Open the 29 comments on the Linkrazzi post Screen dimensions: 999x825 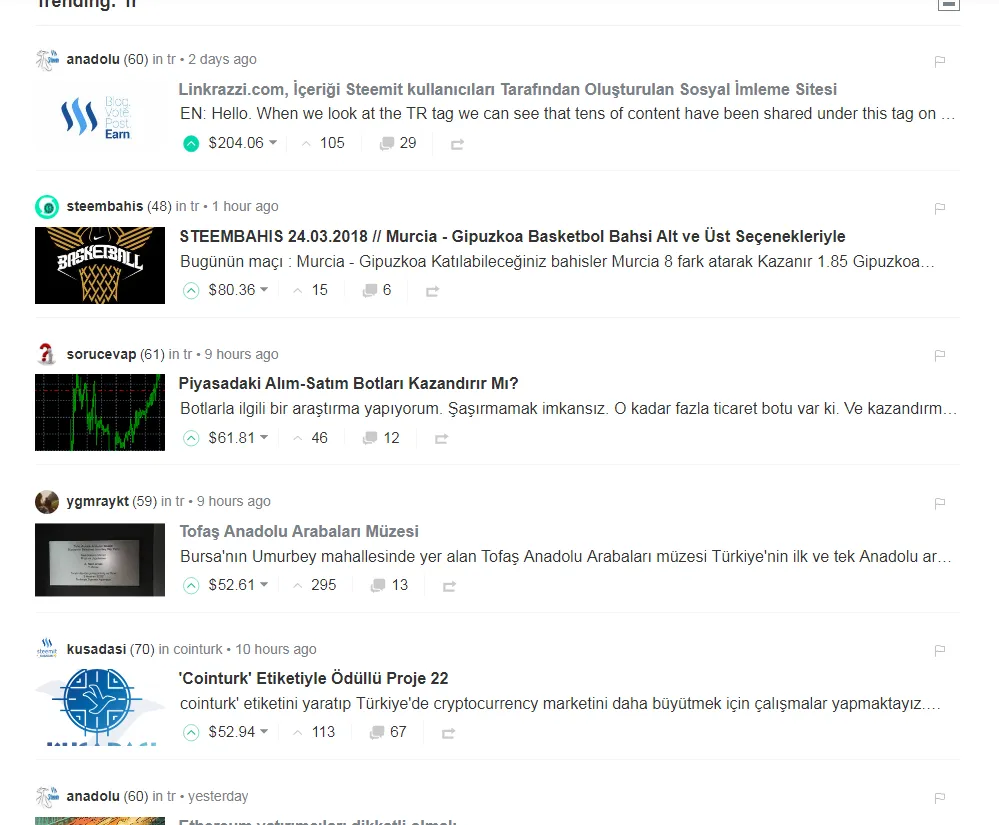(x=398, y=143)
